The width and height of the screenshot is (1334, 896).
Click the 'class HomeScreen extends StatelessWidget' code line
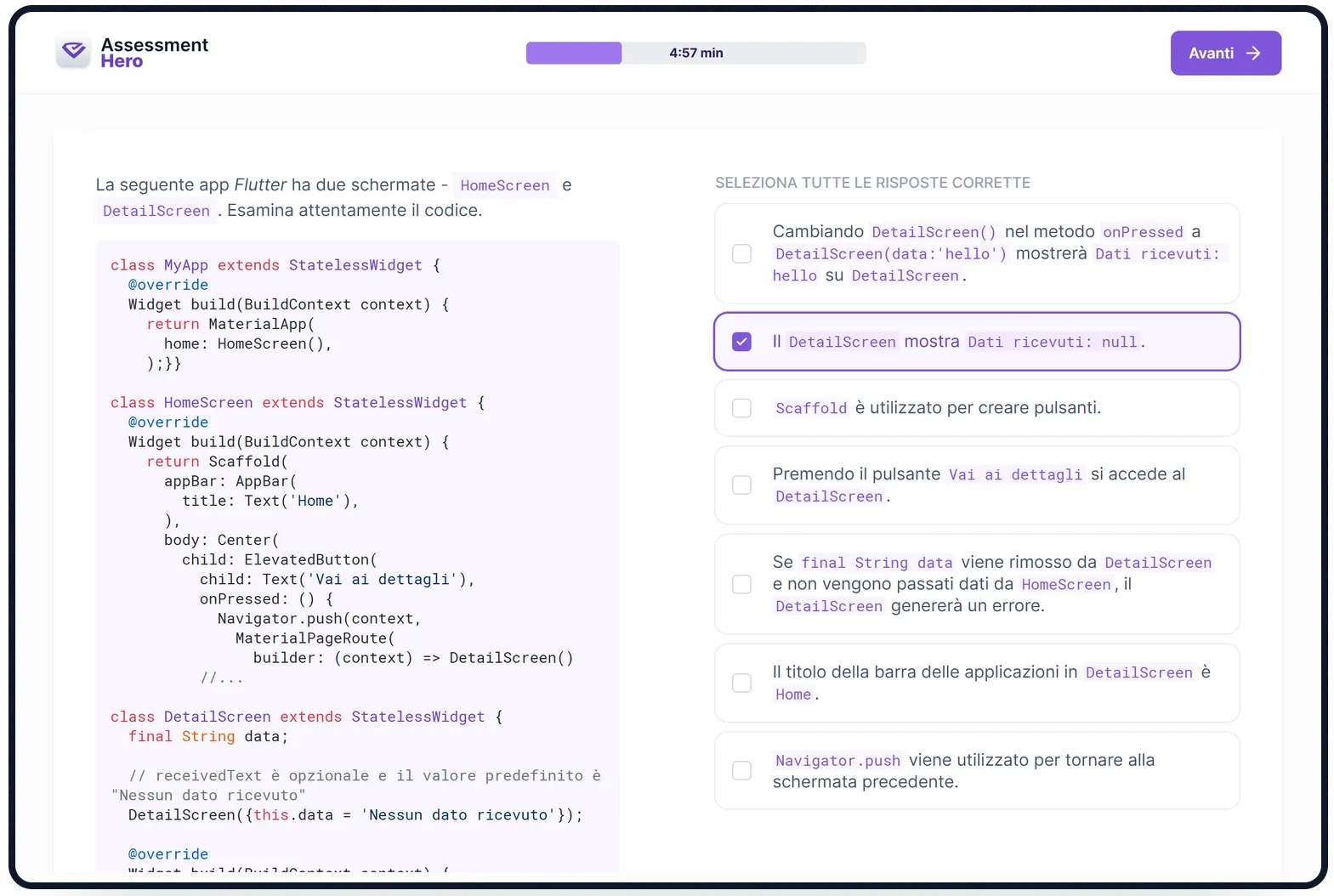(x=298, y=403)
